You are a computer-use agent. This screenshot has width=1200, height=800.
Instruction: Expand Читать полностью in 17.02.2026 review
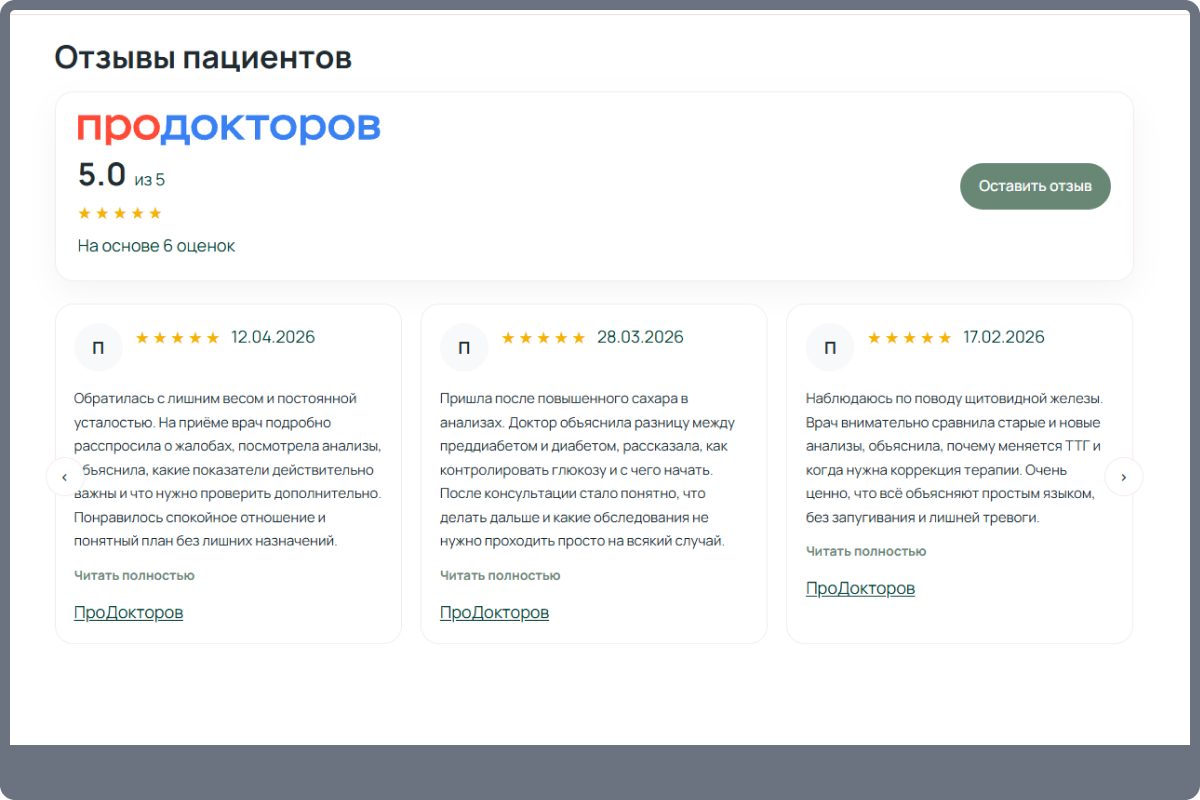[866, 551]
